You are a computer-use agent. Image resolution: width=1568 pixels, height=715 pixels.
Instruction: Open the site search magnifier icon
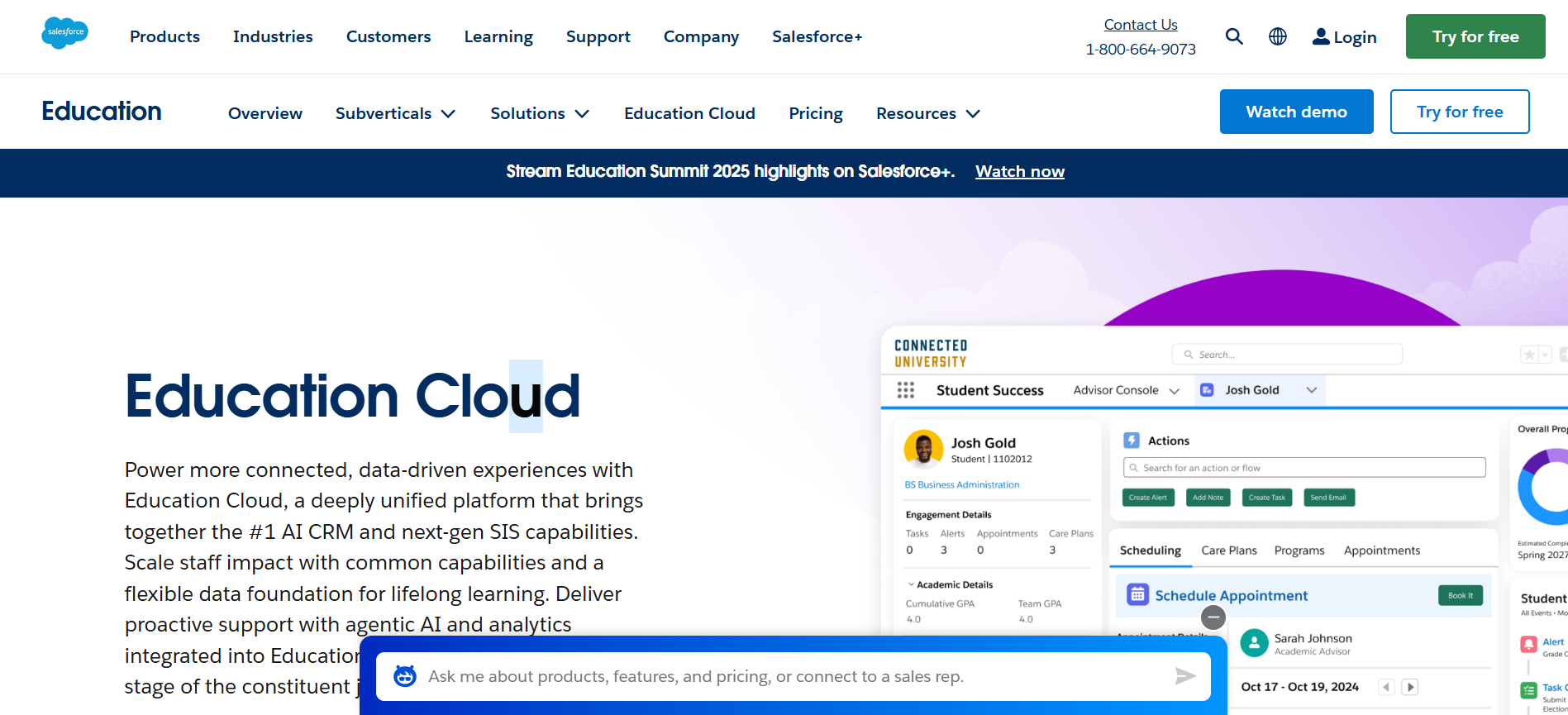pos(1234,36)
